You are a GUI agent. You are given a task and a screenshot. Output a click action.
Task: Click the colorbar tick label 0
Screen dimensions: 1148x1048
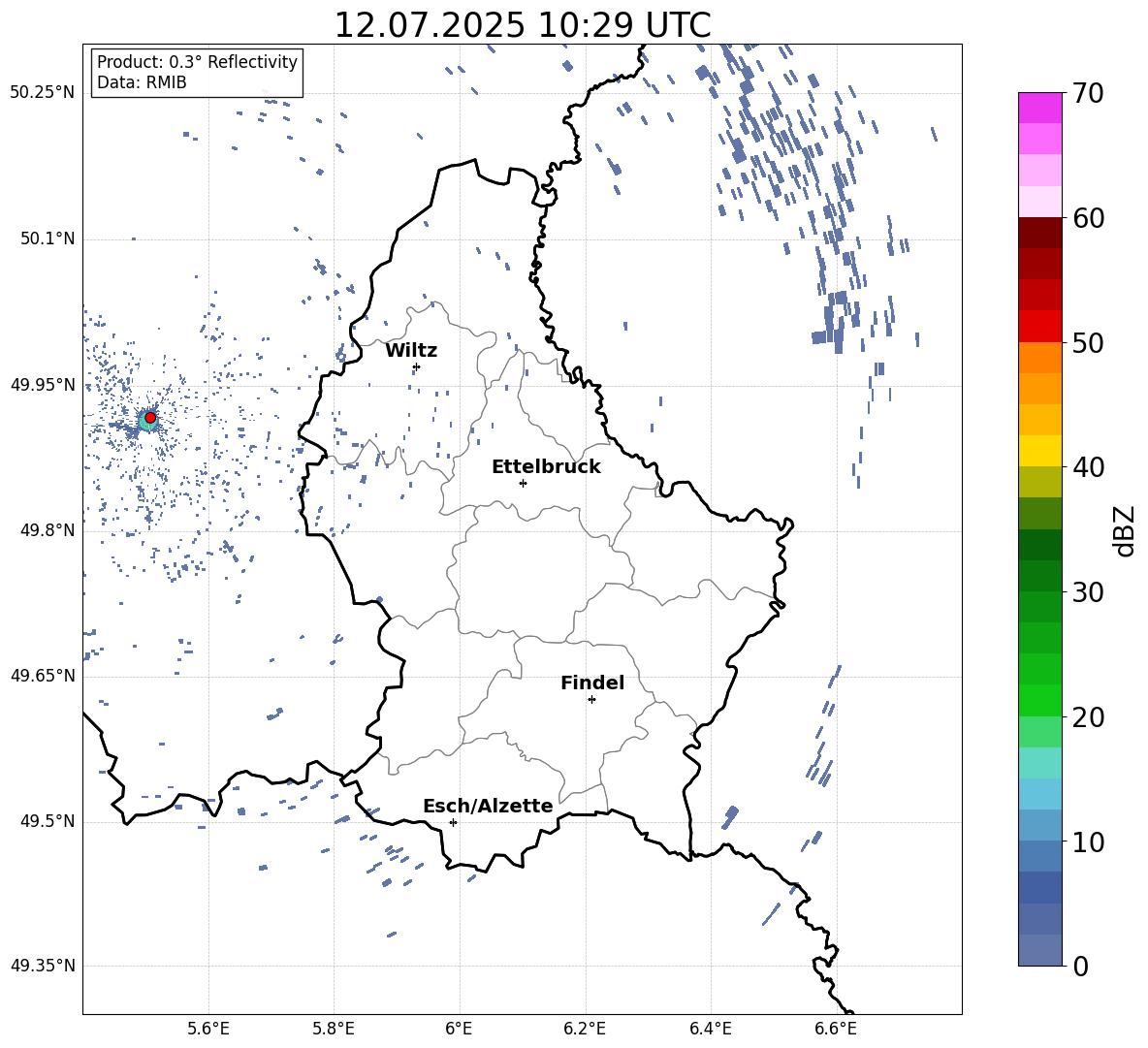click(x=1080, y=966)
